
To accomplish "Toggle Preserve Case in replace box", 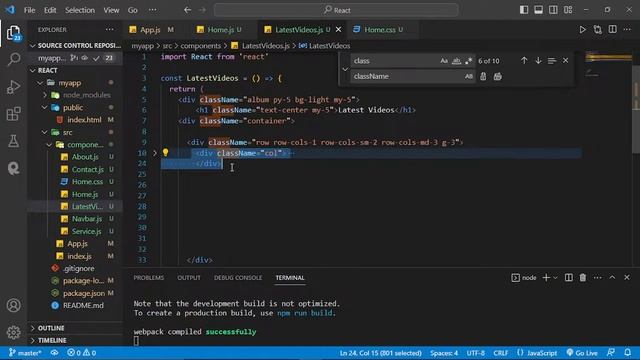I will click(x=469, y=76).
